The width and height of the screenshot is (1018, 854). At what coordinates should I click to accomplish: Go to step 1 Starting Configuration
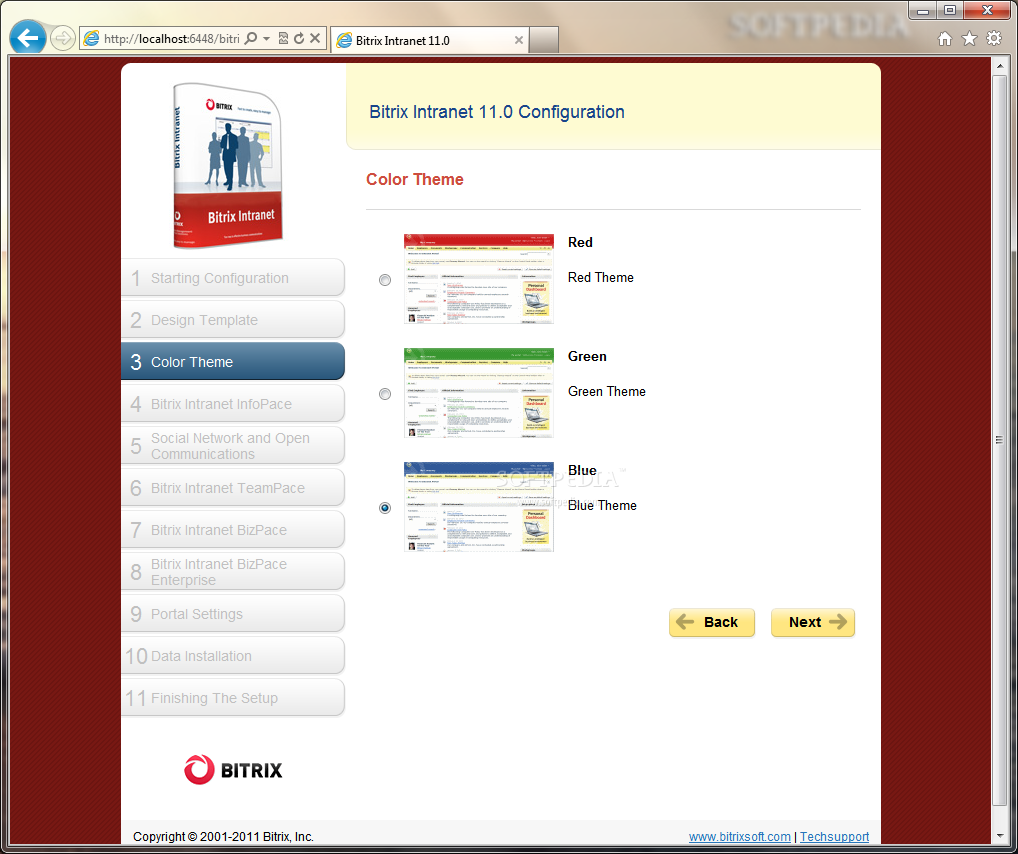(x=233, y=278)
